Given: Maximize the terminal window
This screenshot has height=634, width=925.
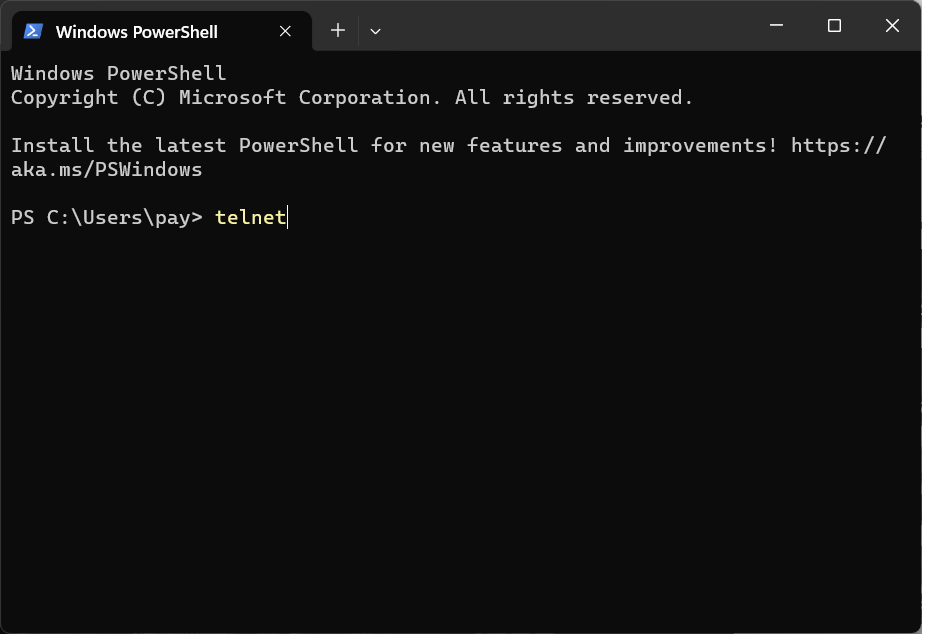Looking at the screenshot, I should coord(834,26).
